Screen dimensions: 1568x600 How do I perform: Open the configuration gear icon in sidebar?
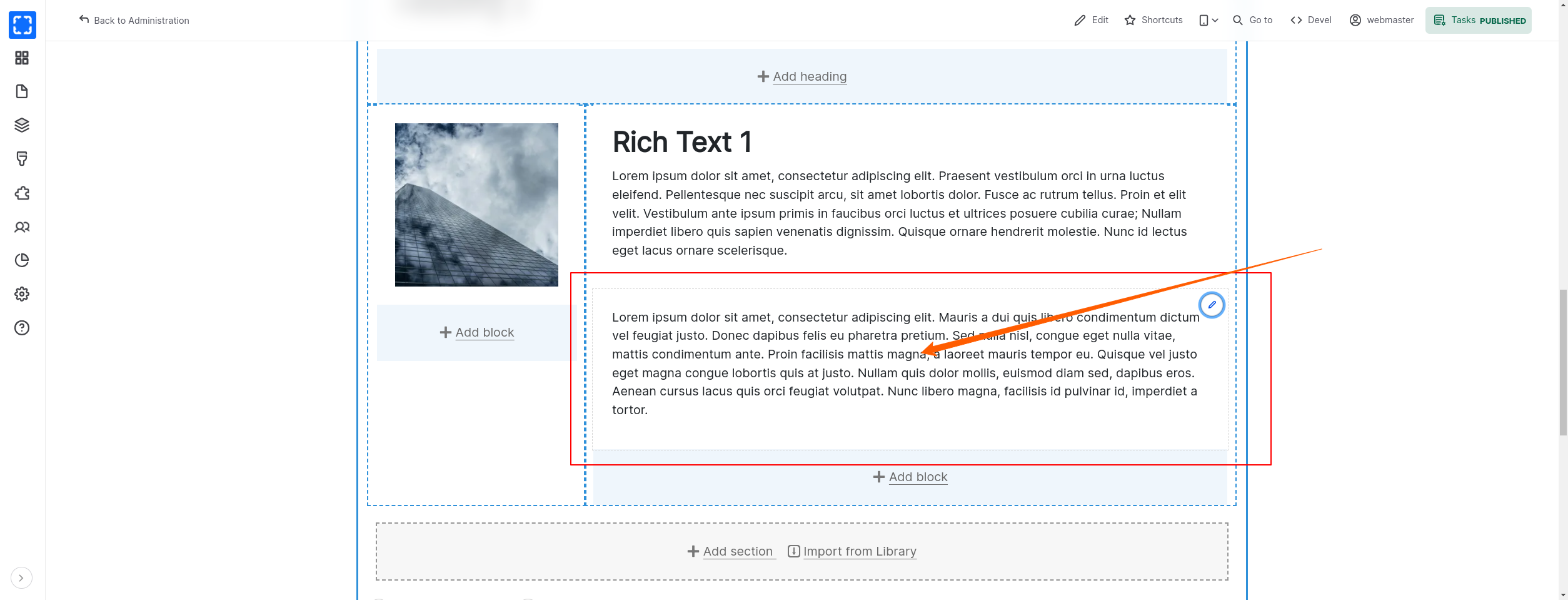(22, 294)
